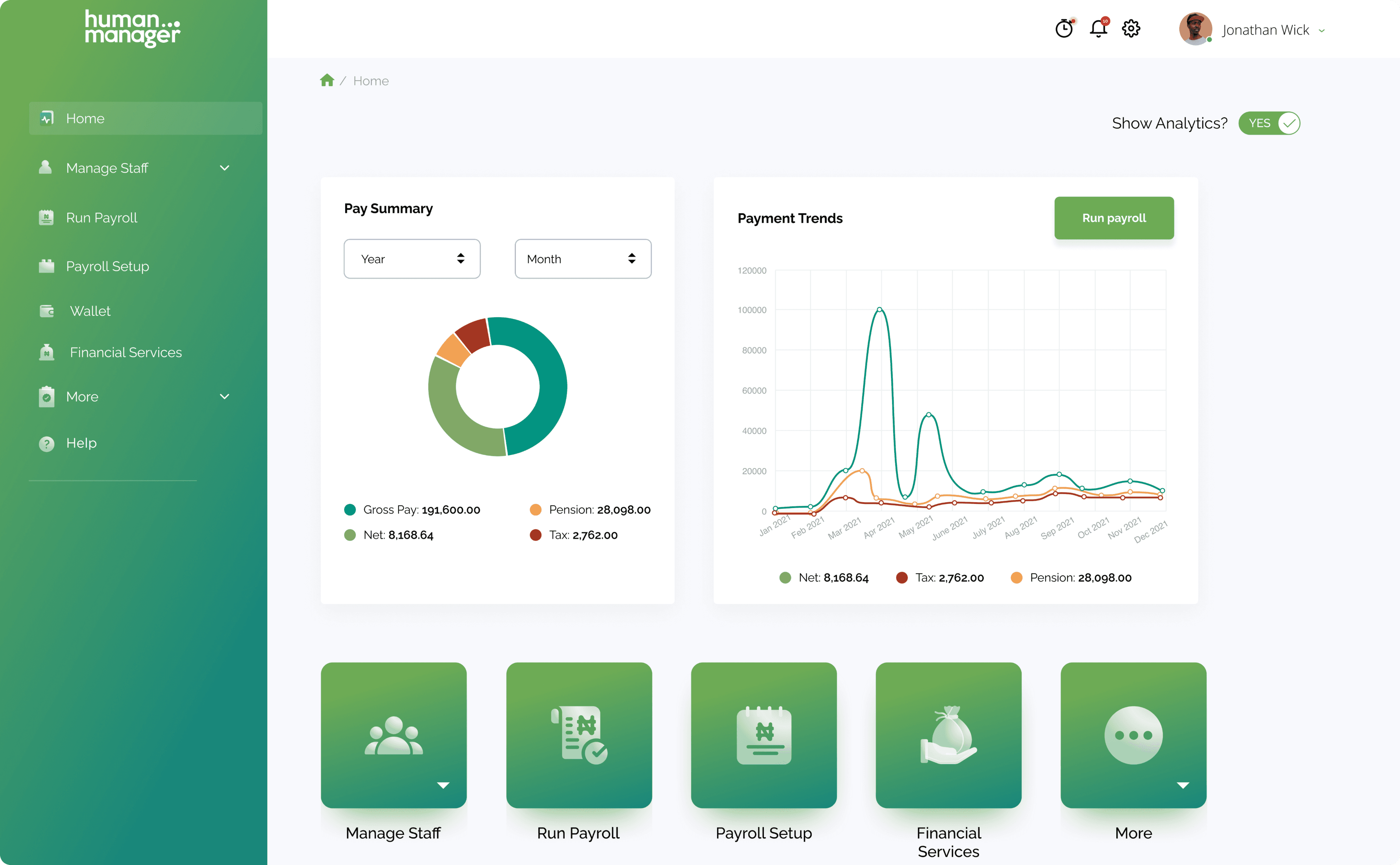Open the Year dropdown in Pay Summary
The width and height of the screenshot is (1400, 865).
412,259
